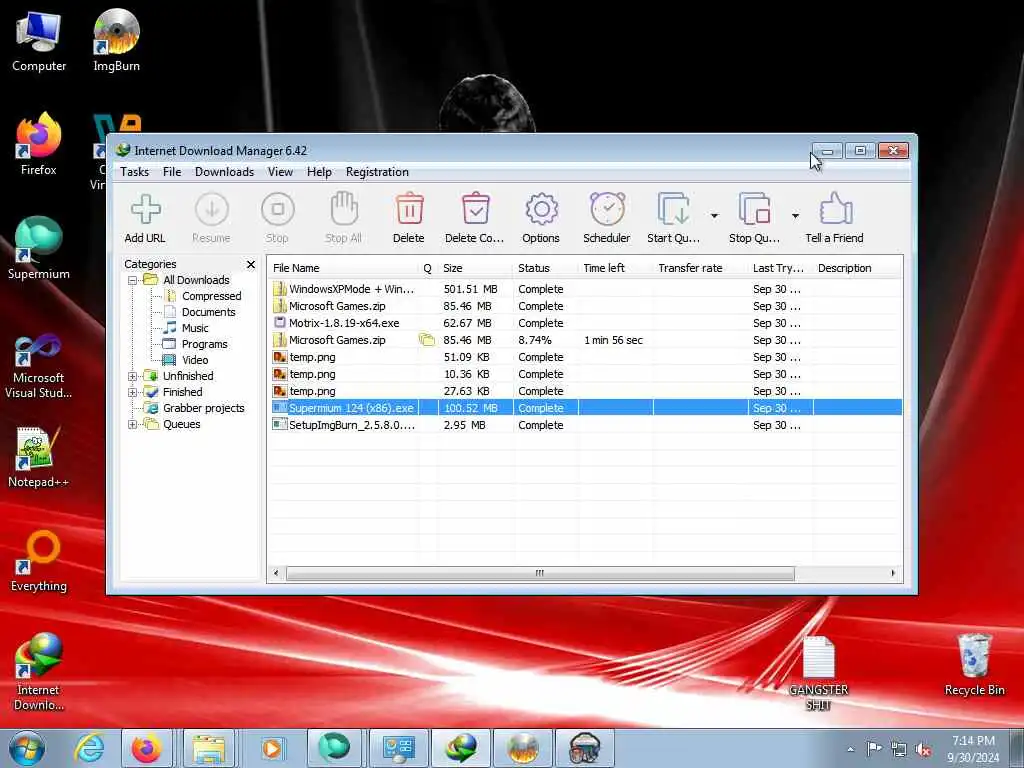Click the scrollbar left arrow
This screenshot has width=1024, height=768.
[x=276, y=573]
